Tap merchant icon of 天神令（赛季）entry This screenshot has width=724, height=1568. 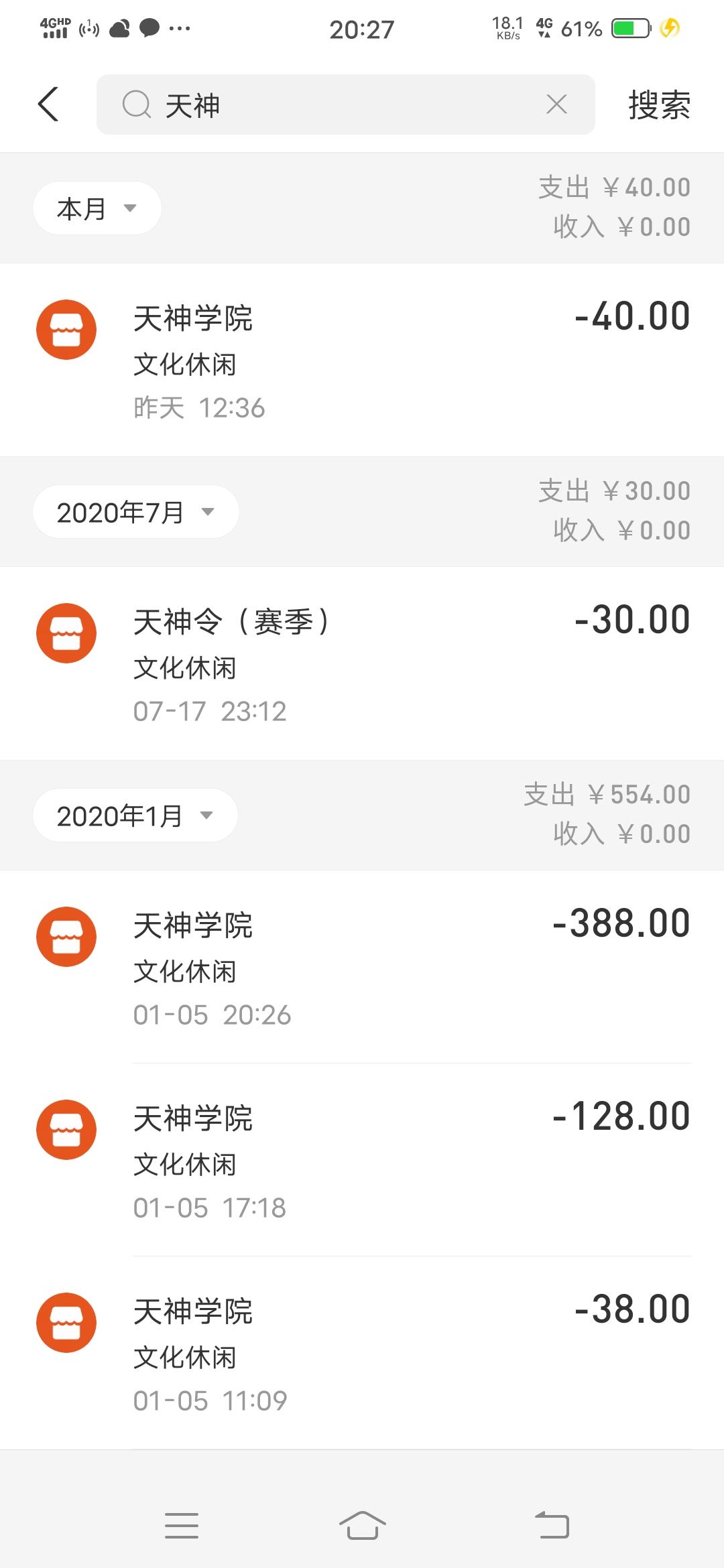pos(66,633)
